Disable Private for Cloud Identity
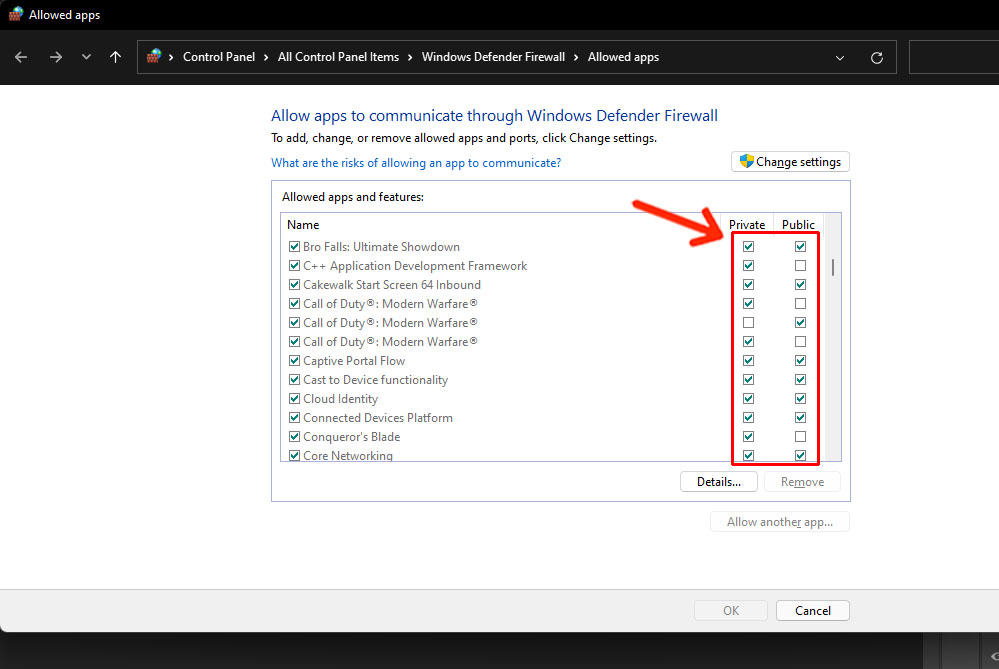This screenshot has height=669, width=999. pyautogui.click(x=749, y=399)
